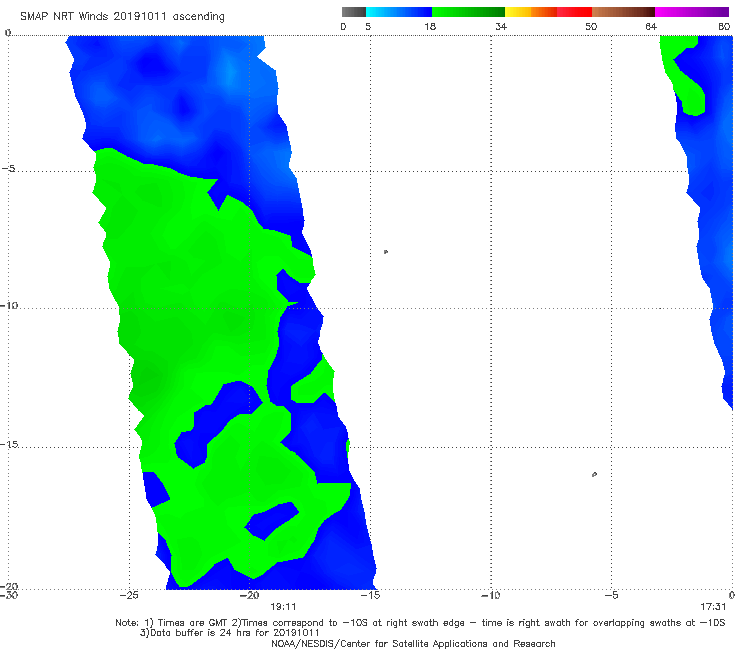
Task: Click the latitude axis label '-15' on left
Action: pyautogui.click(x=9, y=445)
